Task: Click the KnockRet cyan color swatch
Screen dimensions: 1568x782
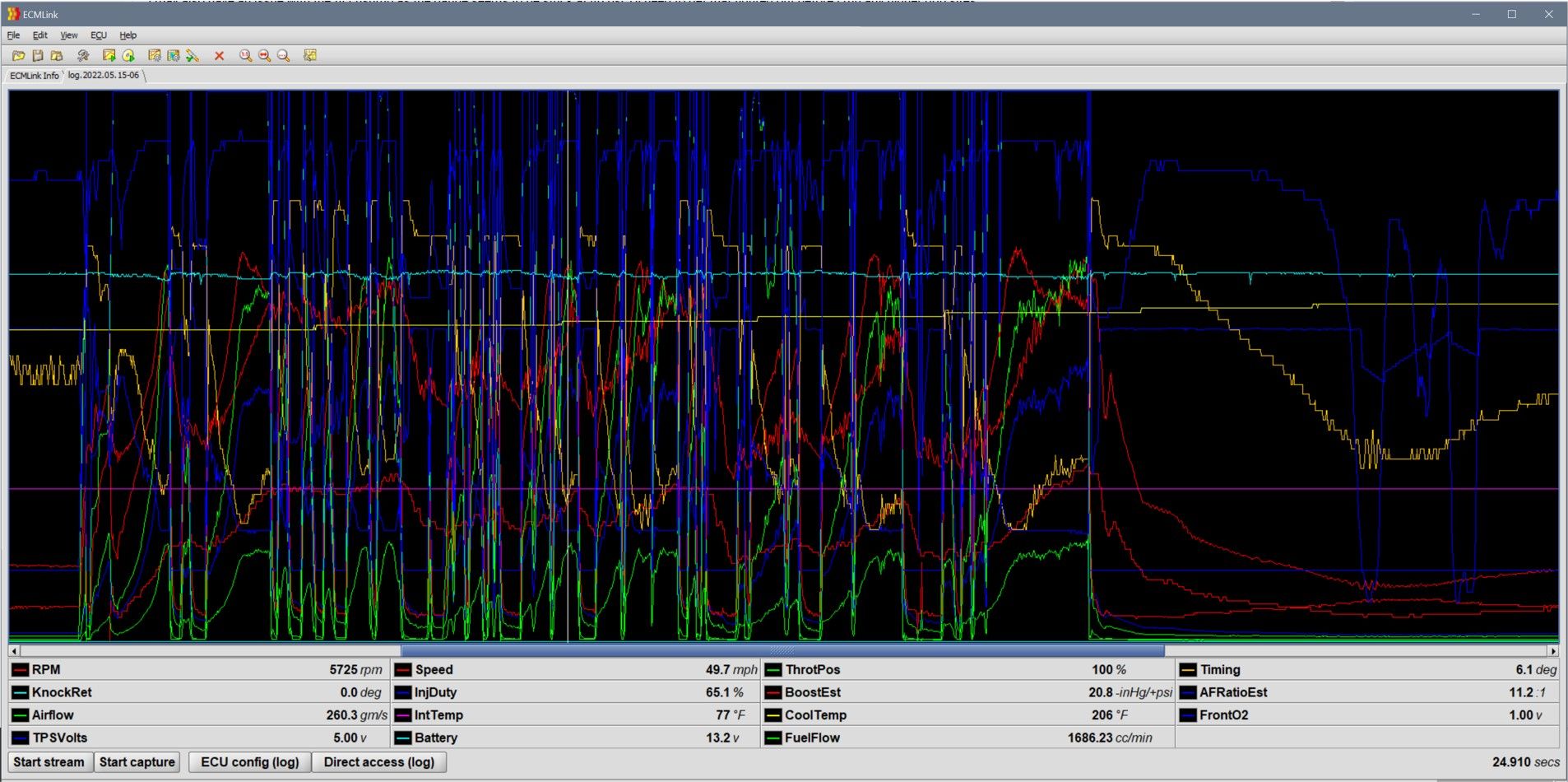Action: point(21,693)
